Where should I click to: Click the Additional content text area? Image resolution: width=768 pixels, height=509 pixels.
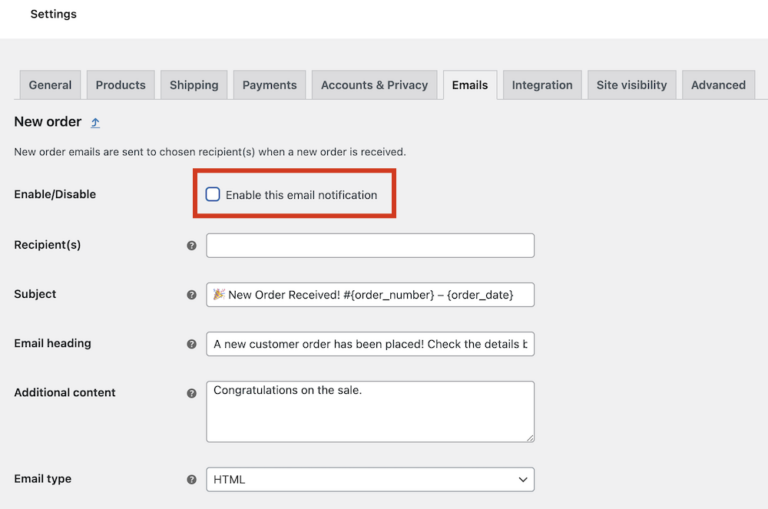click(370, 412)
